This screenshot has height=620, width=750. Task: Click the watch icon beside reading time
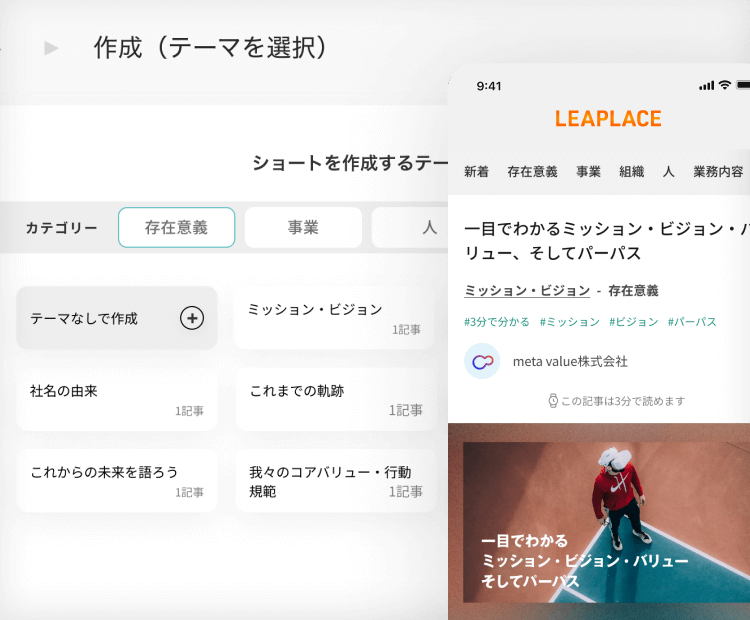[553, 401]
